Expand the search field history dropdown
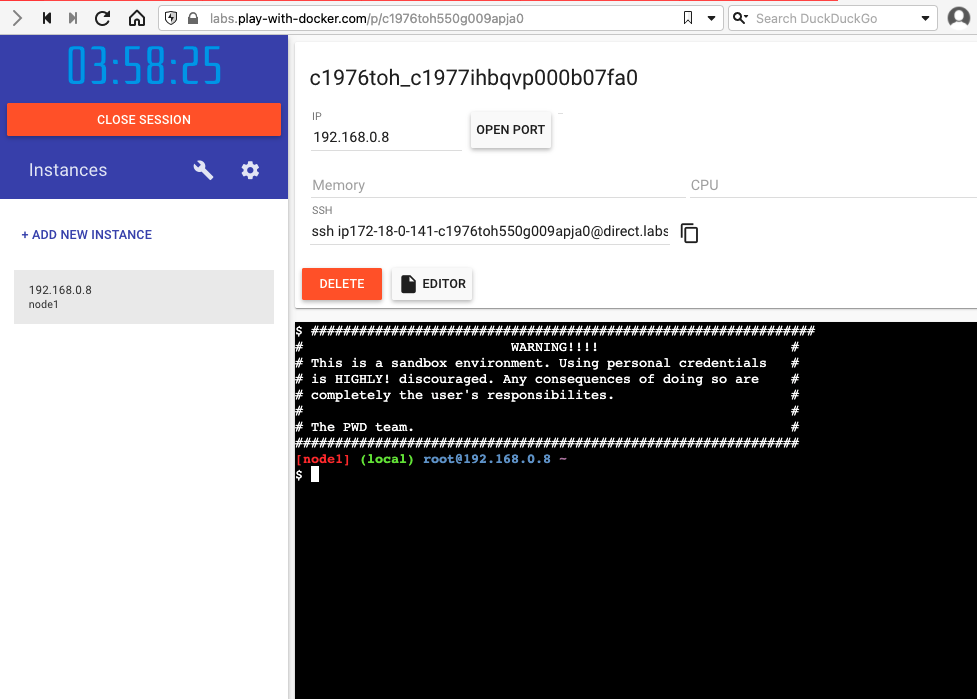 925,19
